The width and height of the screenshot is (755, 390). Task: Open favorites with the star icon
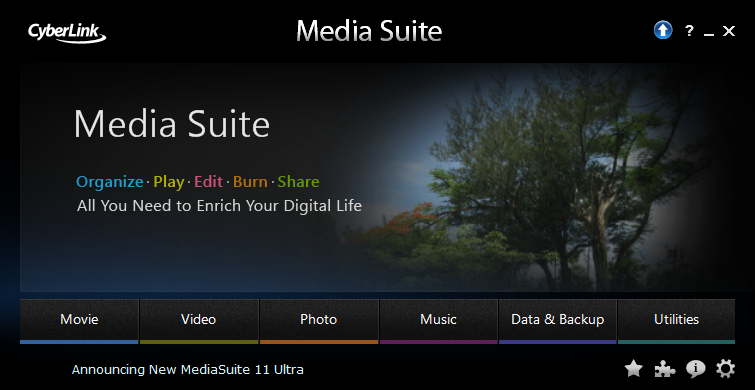[634, 369]
